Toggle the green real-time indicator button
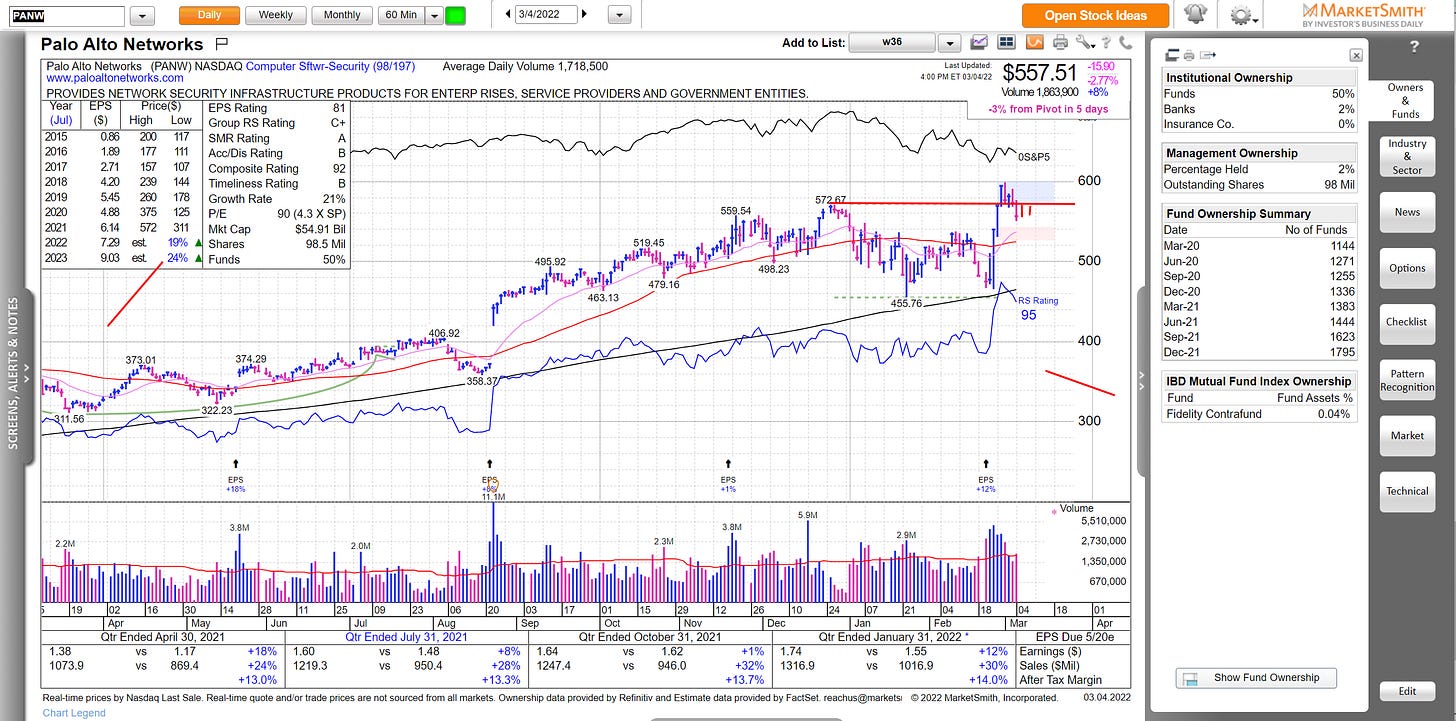Screen dimensions: 1456x721 click(x=456, y=16)
